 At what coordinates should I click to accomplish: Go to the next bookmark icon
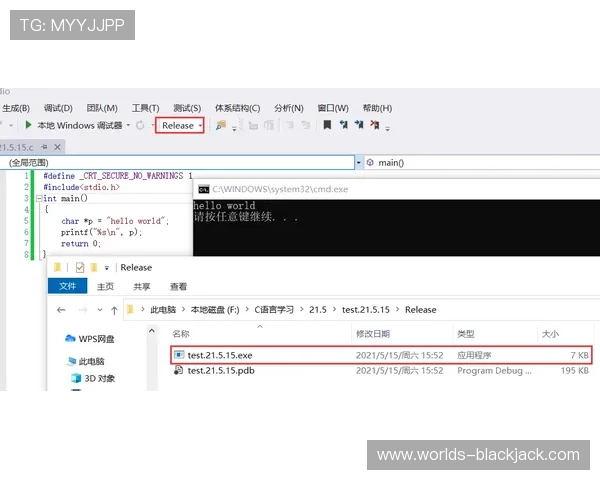coord(359,124)
